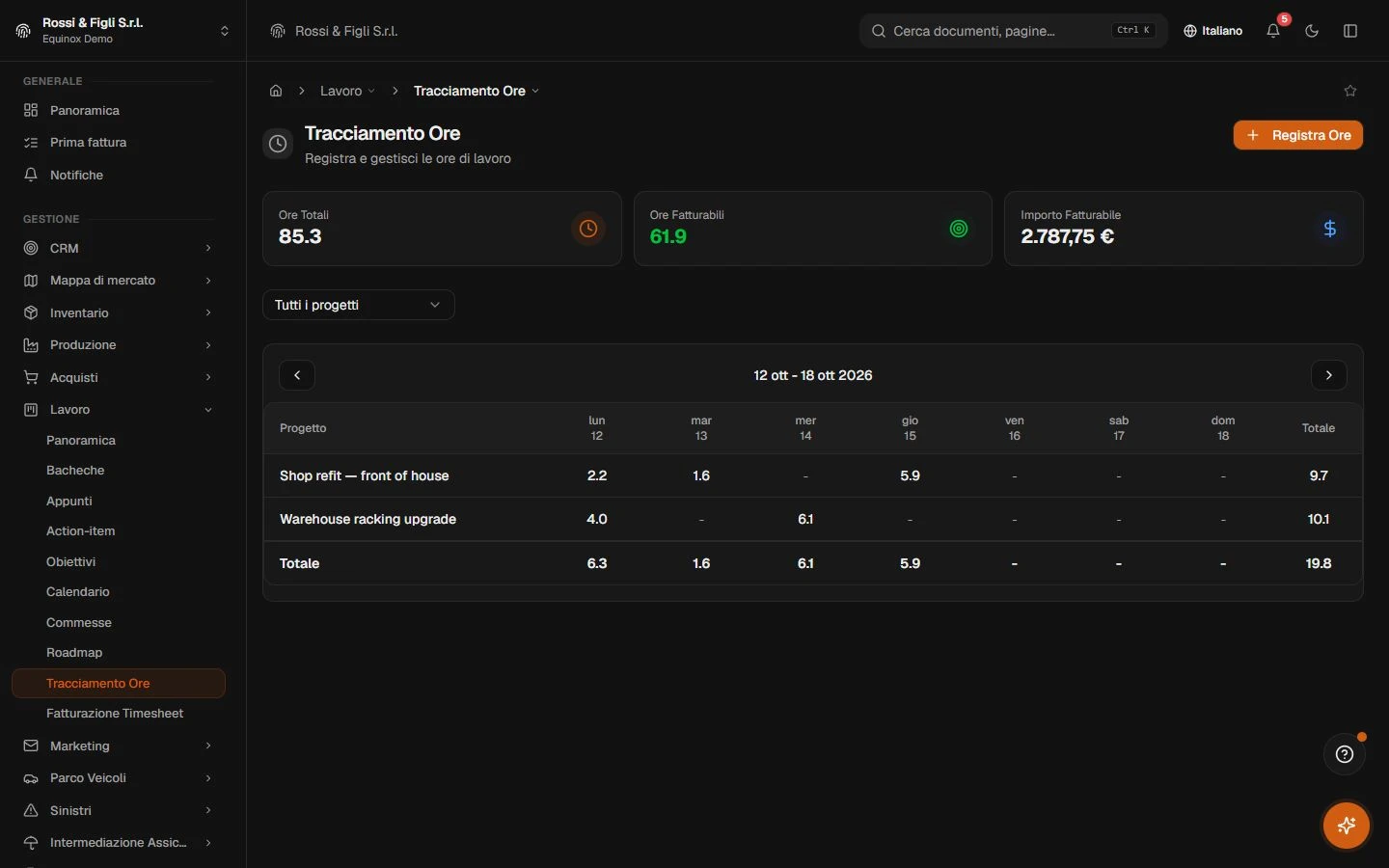The image size is (1389, 868).
Task: Focus the Cerca documenti search field
Action: [1013, 31]
